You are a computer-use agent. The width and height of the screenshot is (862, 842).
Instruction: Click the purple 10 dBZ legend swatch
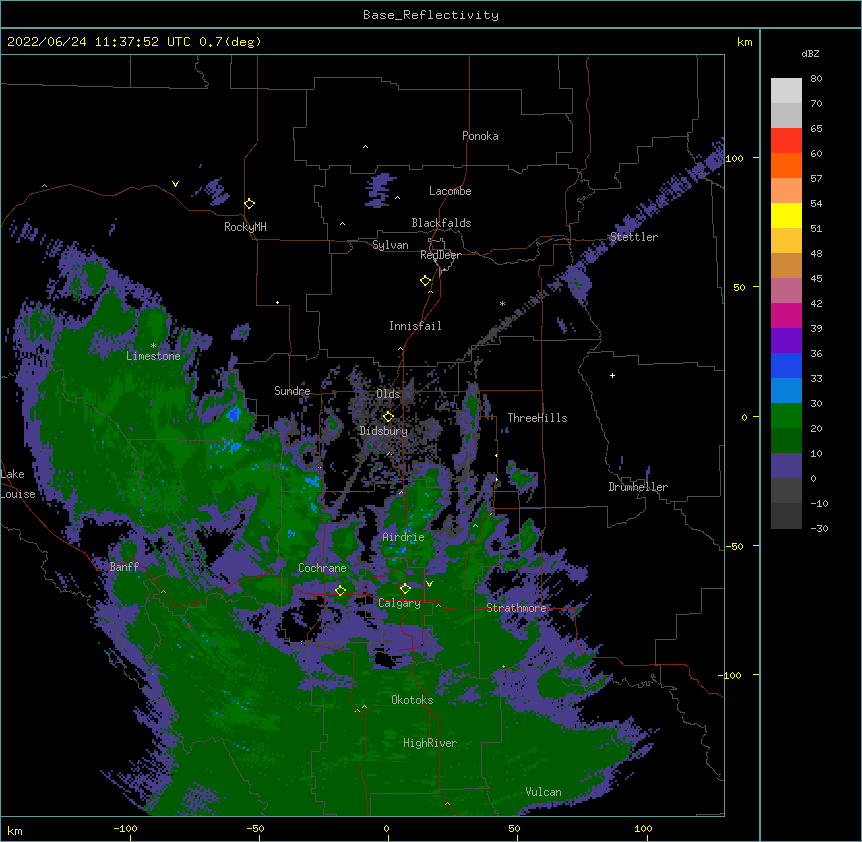coord(786,466)
